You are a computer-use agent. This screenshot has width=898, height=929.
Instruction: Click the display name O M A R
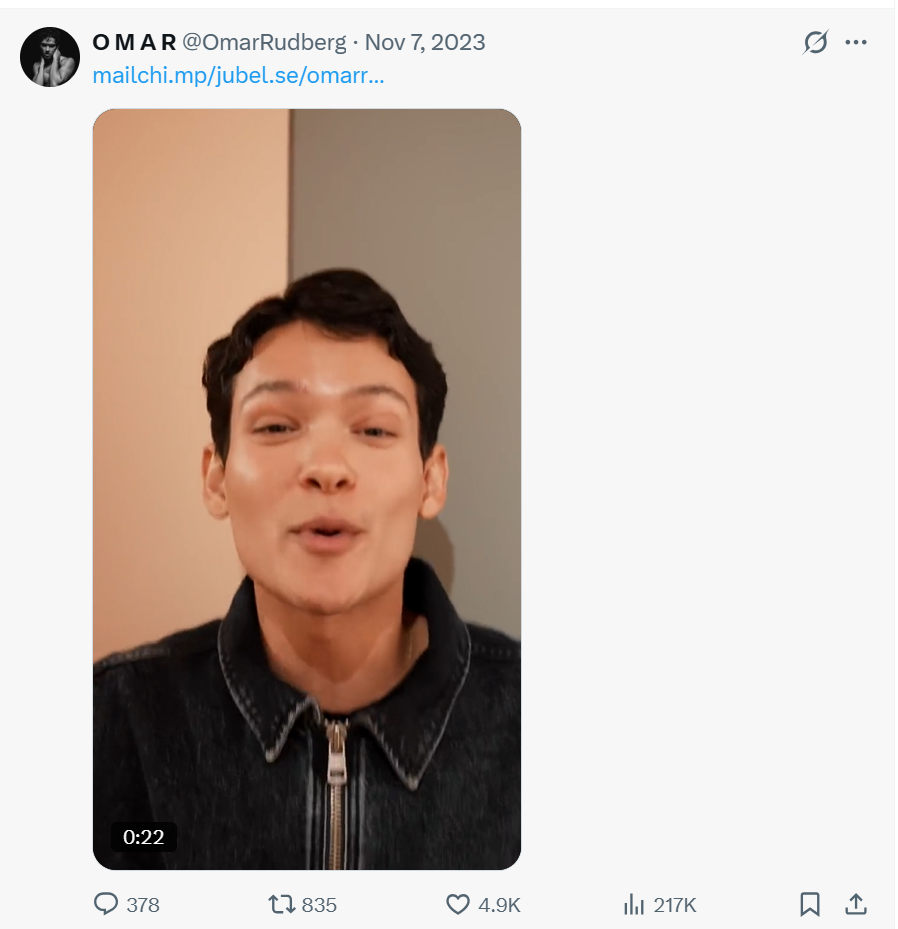[x=134, y=43]
